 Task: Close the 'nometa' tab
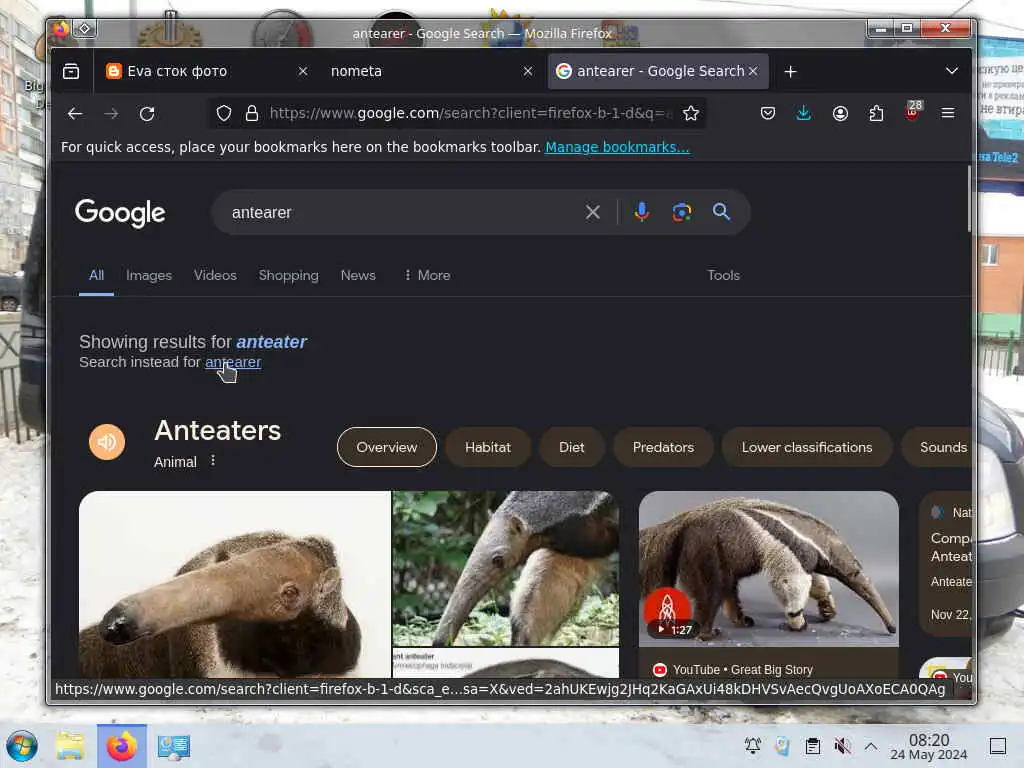click(528, 71)
